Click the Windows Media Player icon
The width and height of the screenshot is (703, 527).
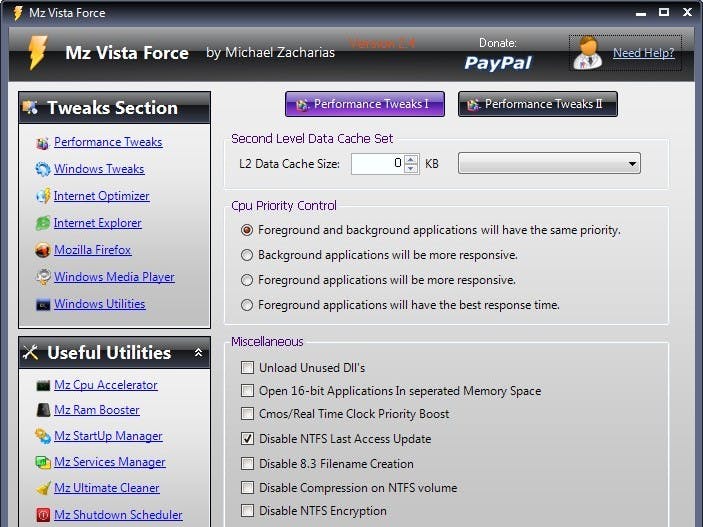click(x=43, y=277)
